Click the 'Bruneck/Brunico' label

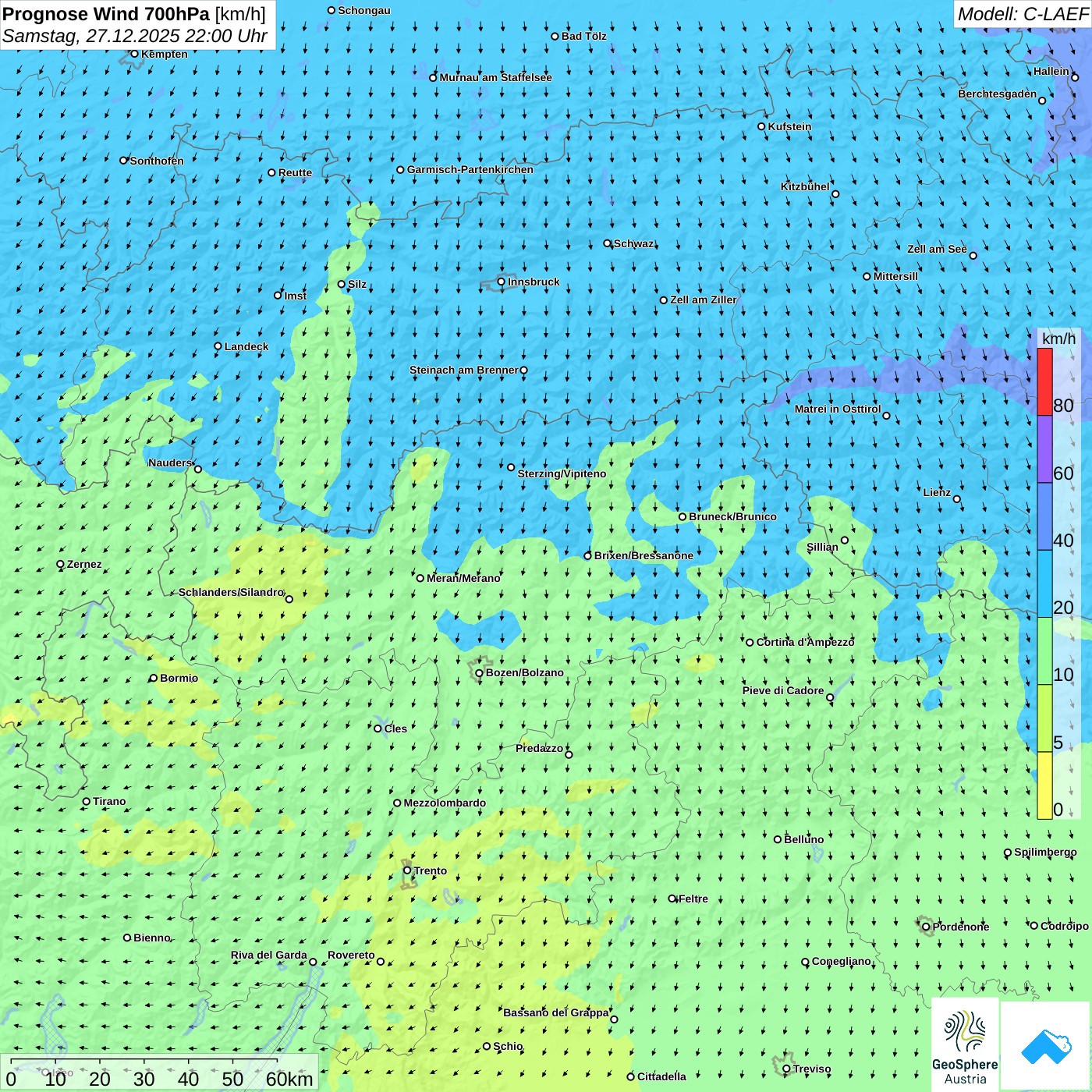732,516
